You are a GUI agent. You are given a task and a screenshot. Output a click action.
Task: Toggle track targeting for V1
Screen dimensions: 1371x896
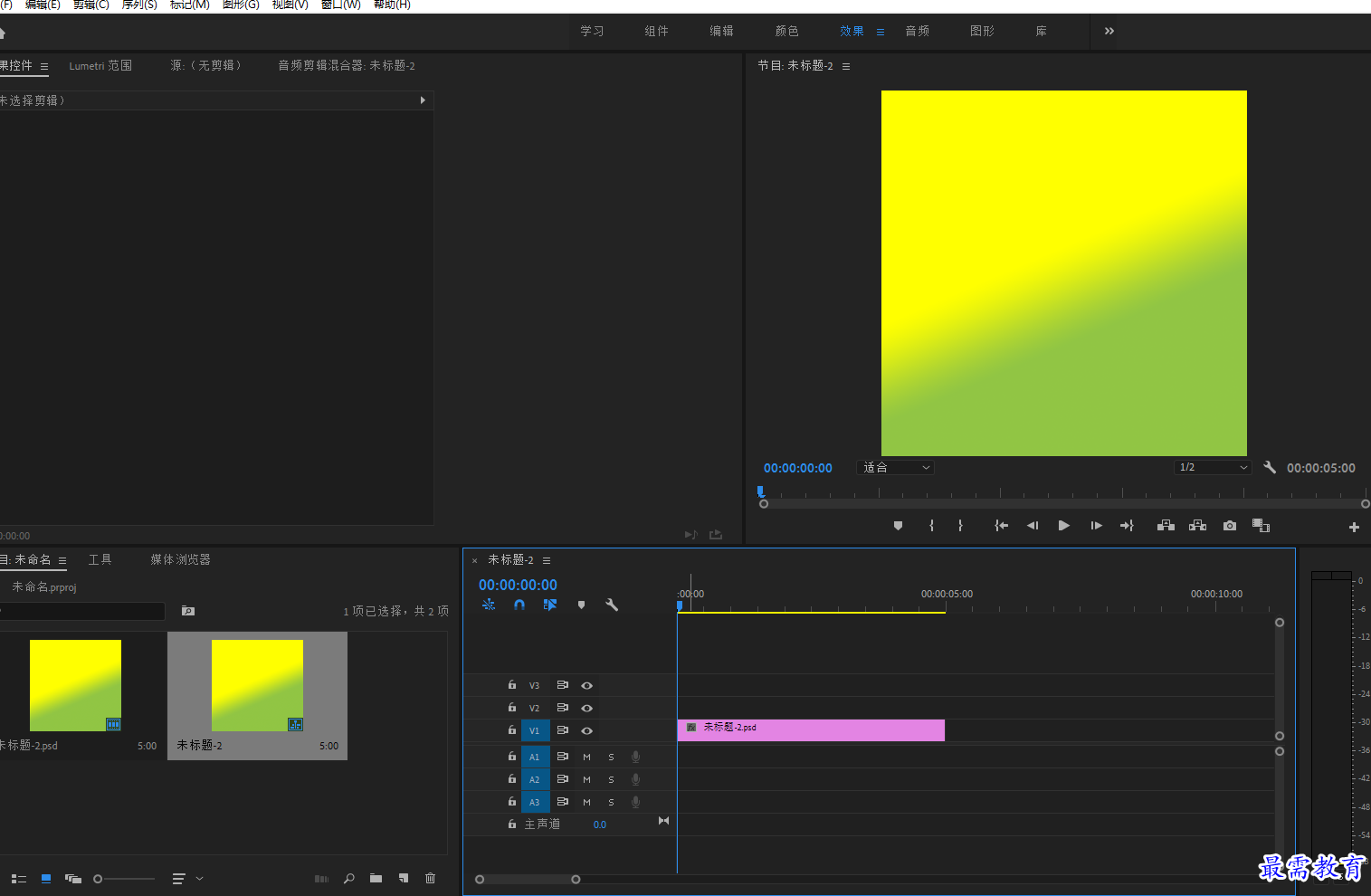tap(535, 730)
